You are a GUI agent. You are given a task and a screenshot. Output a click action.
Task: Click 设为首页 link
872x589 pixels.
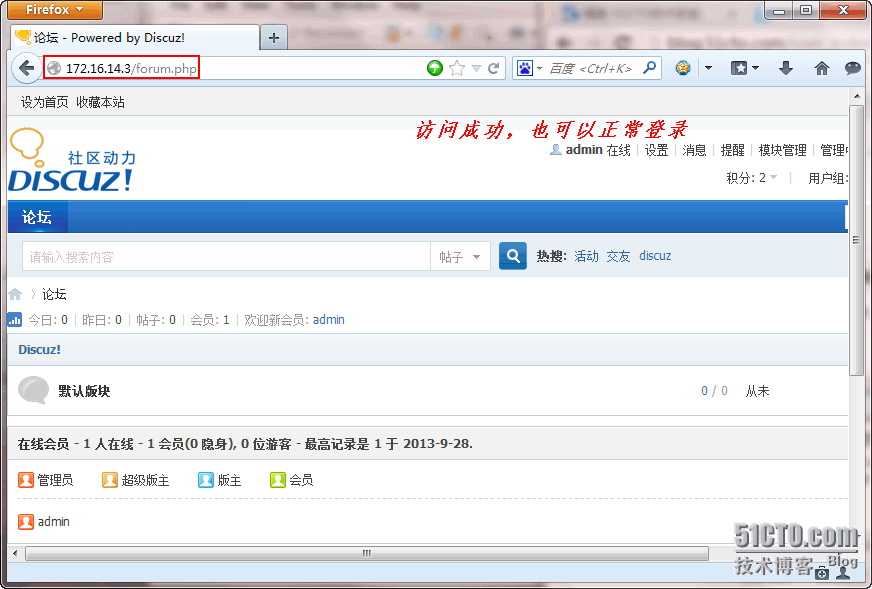pyautogui.click(x=44, y=102)
